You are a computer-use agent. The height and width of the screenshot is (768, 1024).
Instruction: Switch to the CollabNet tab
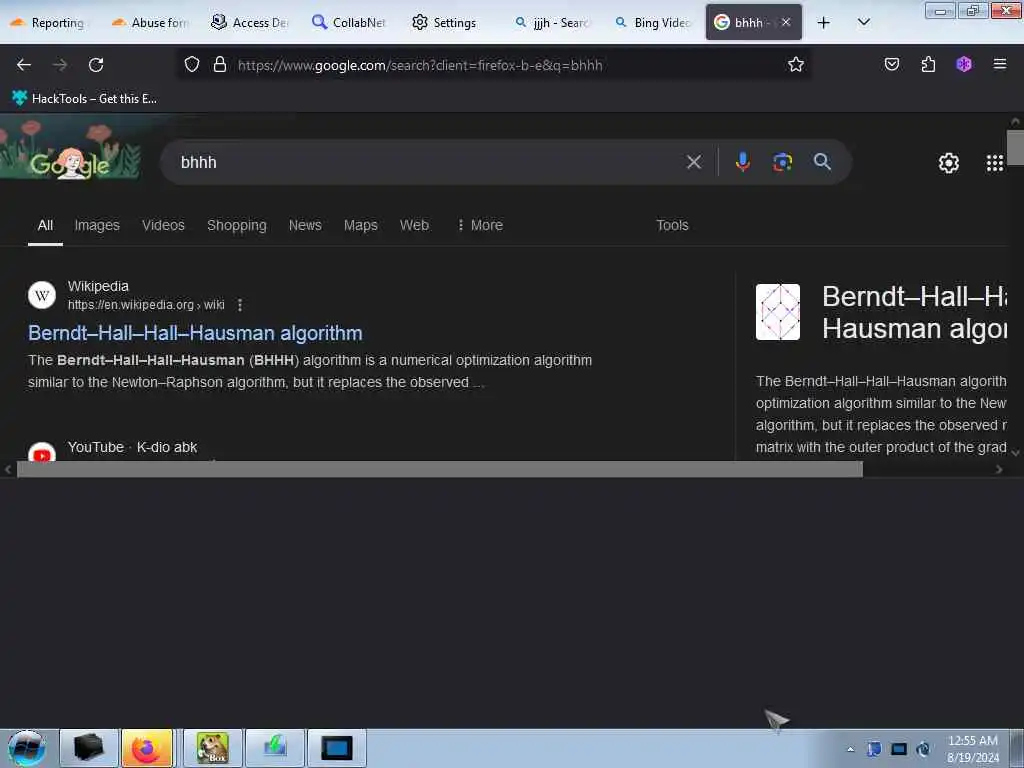(349, 23)
